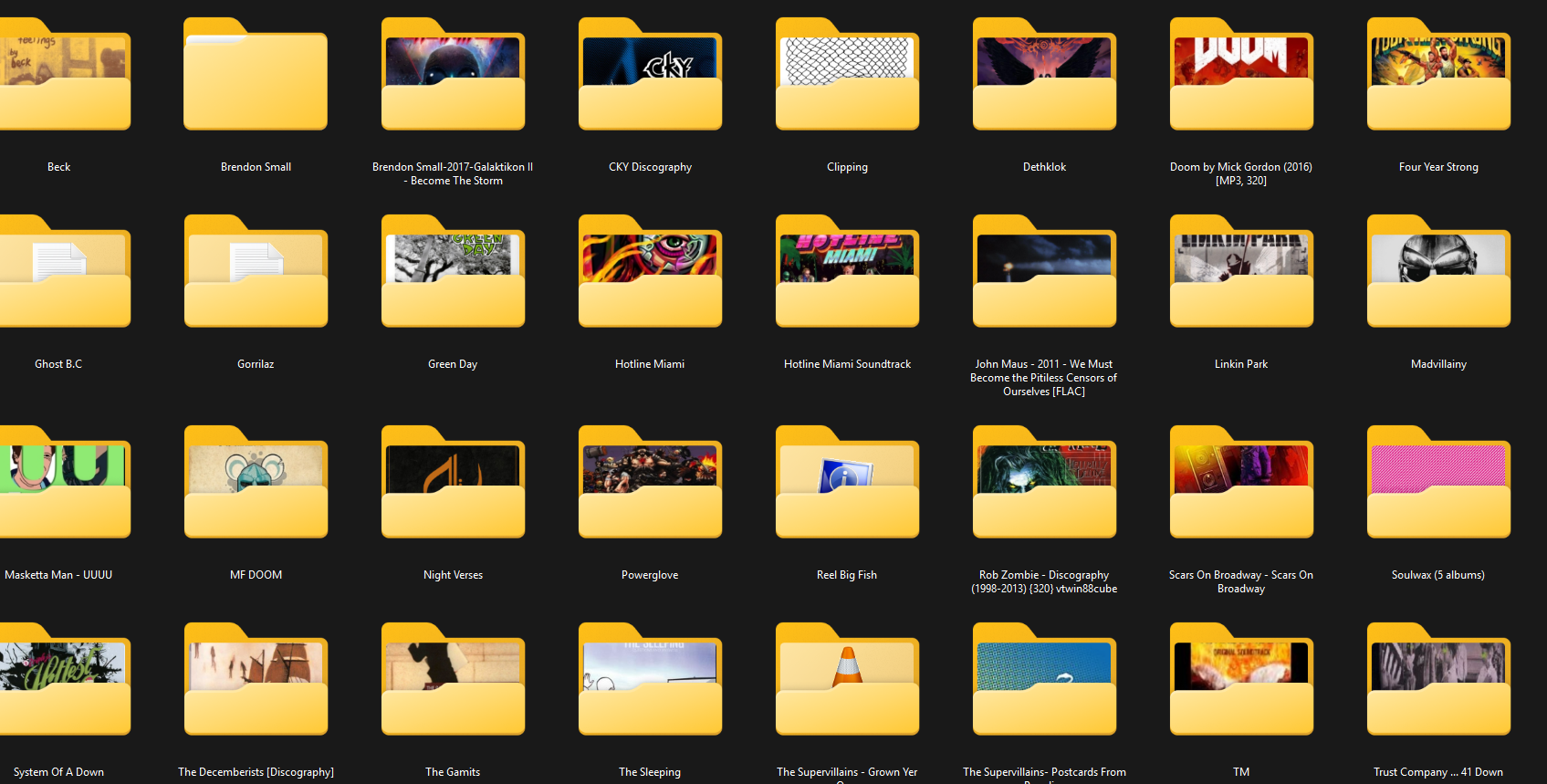This screenshot has width=1547, height=784.
Task: Select the Night Verses folder icon
Action: pyautogui.click(x=453, y=482)
